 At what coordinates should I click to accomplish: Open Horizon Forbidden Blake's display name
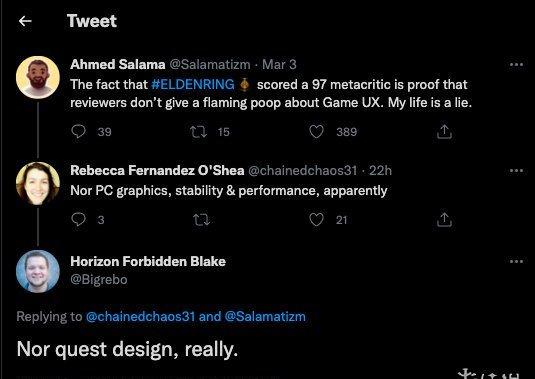pyautogui.click(x=148, y=261)
